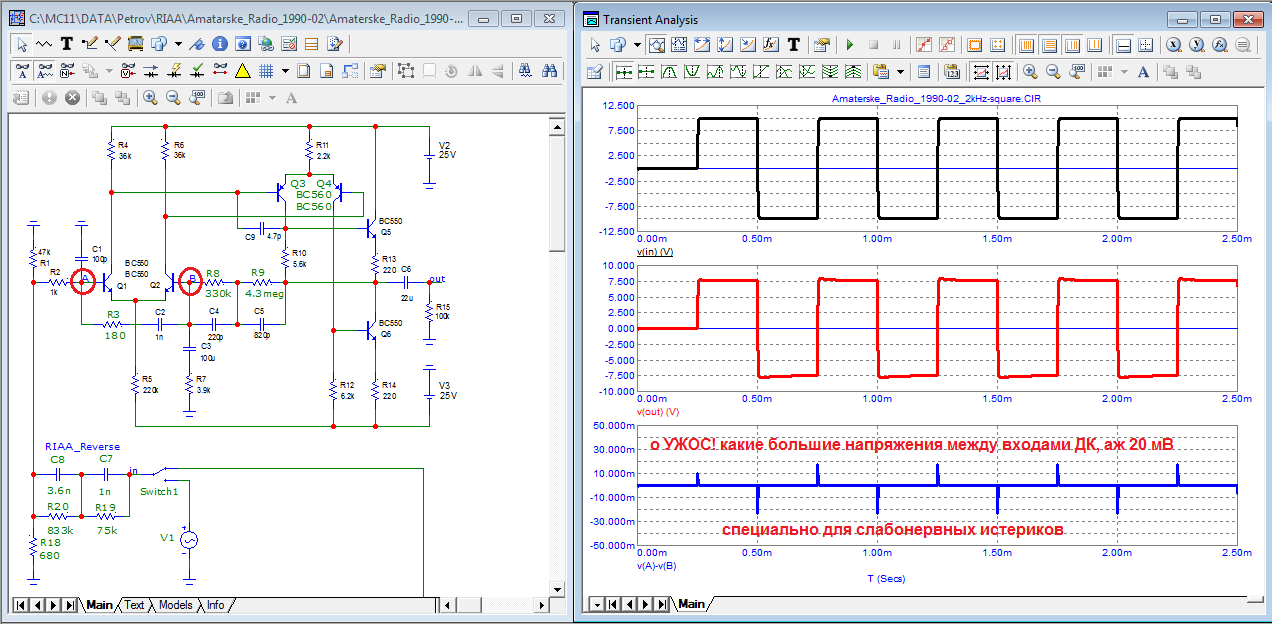Screen dimensions: 1272x624
Task: Select the Text mode tool (bold T)
Action: click(67, 44)
